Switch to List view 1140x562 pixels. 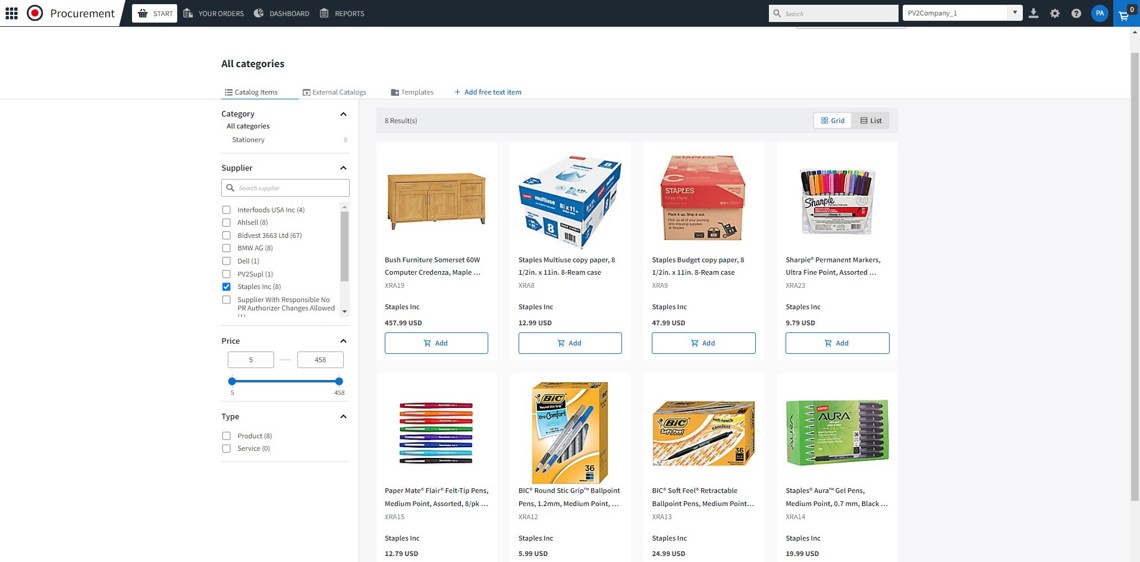[871, 121]
